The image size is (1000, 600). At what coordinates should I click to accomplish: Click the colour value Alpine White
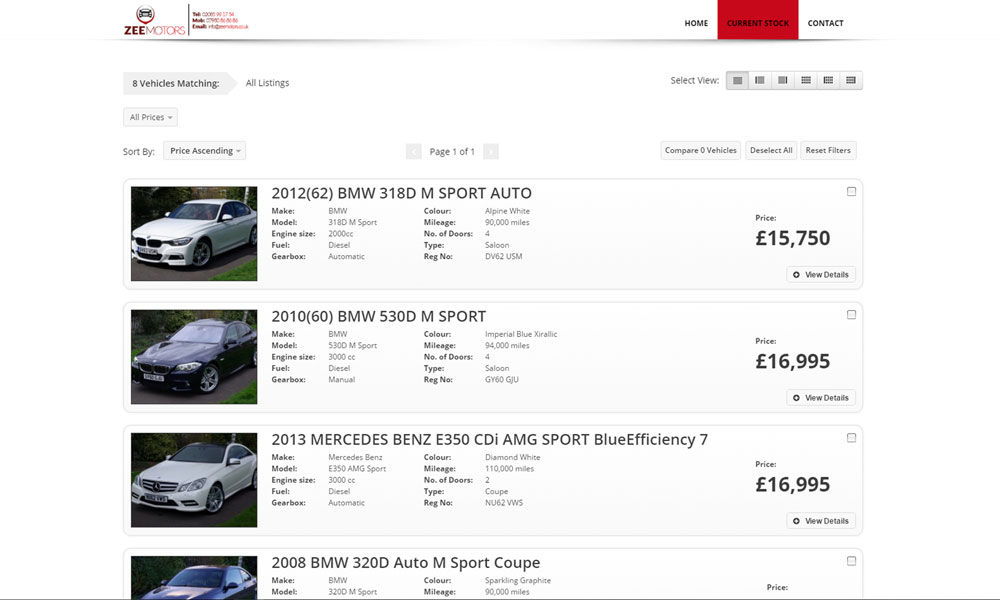(x=507, y=211)
